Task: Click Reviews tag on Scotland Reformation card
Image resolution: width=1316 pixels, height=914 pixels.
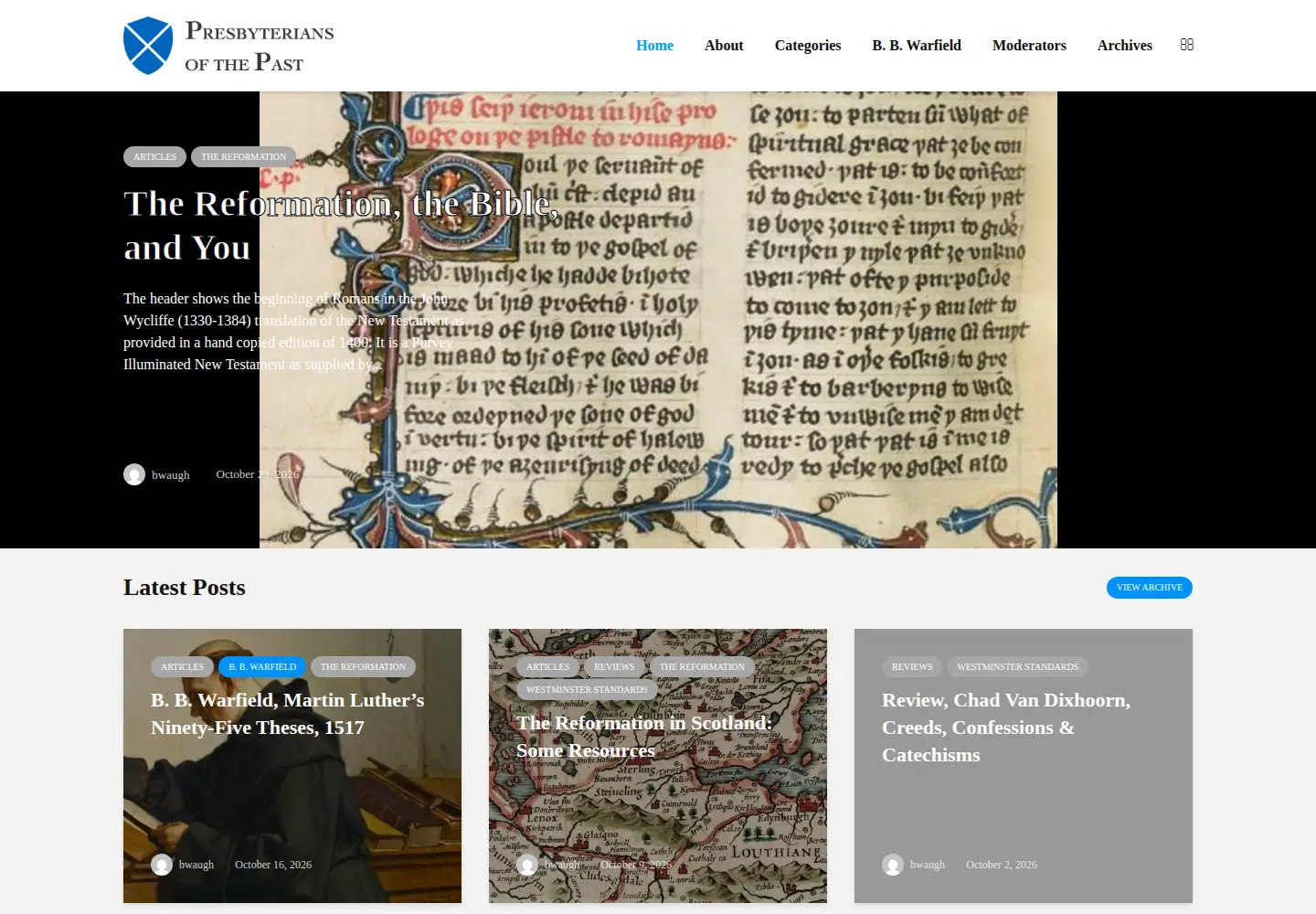Action: 614,667
